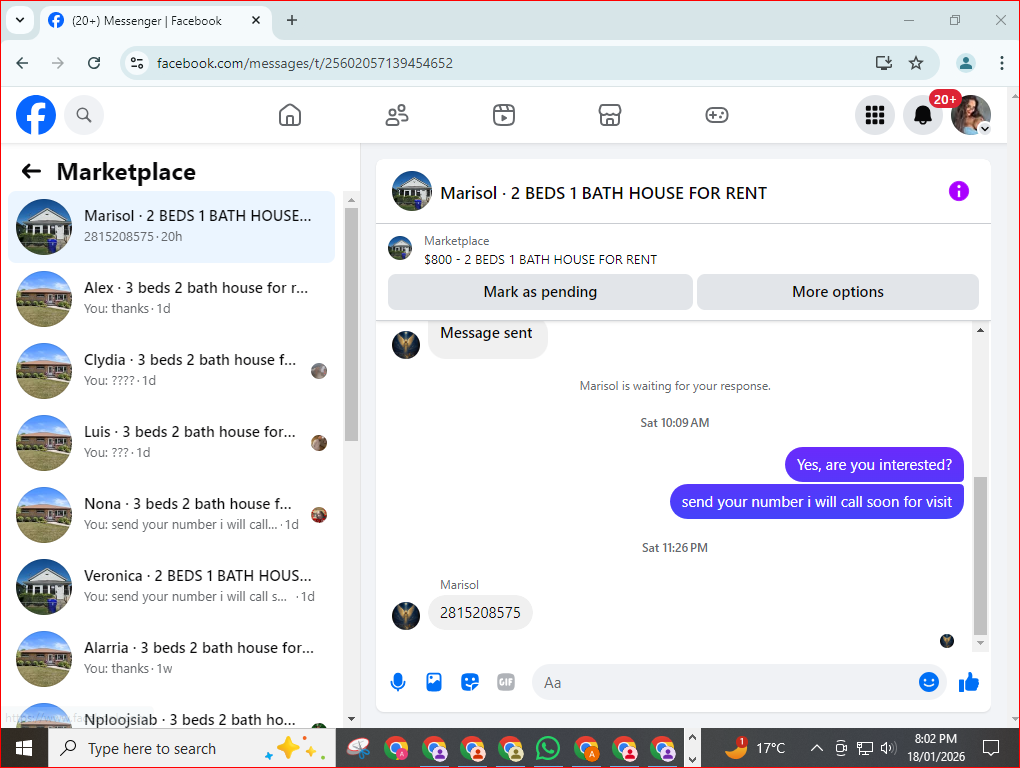Select the Nploojsiab conversation in list
The height and width of the screenshot is (768, 1020).
click(172, 715)
